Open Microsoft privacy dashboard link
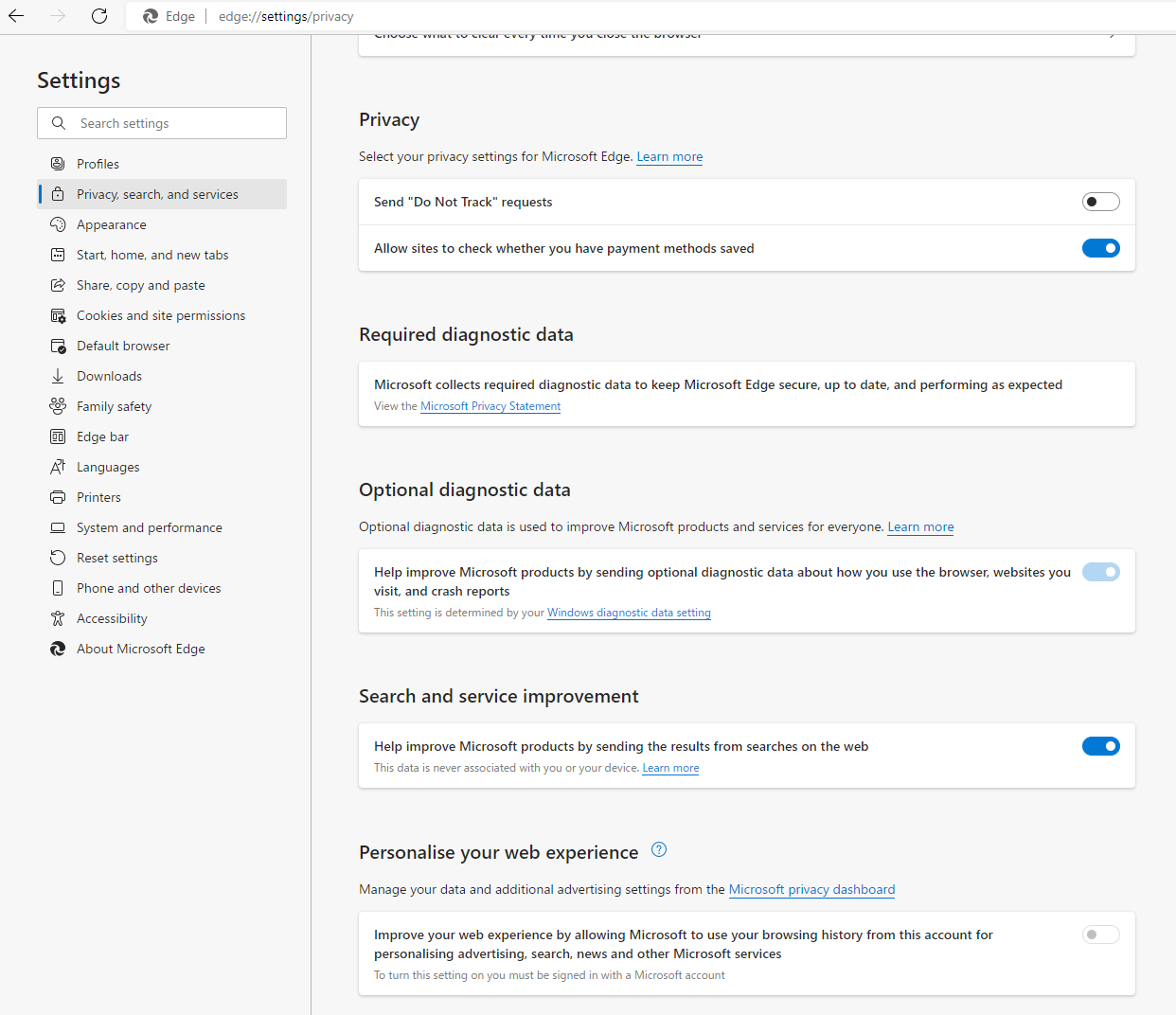 click(811, 890)
